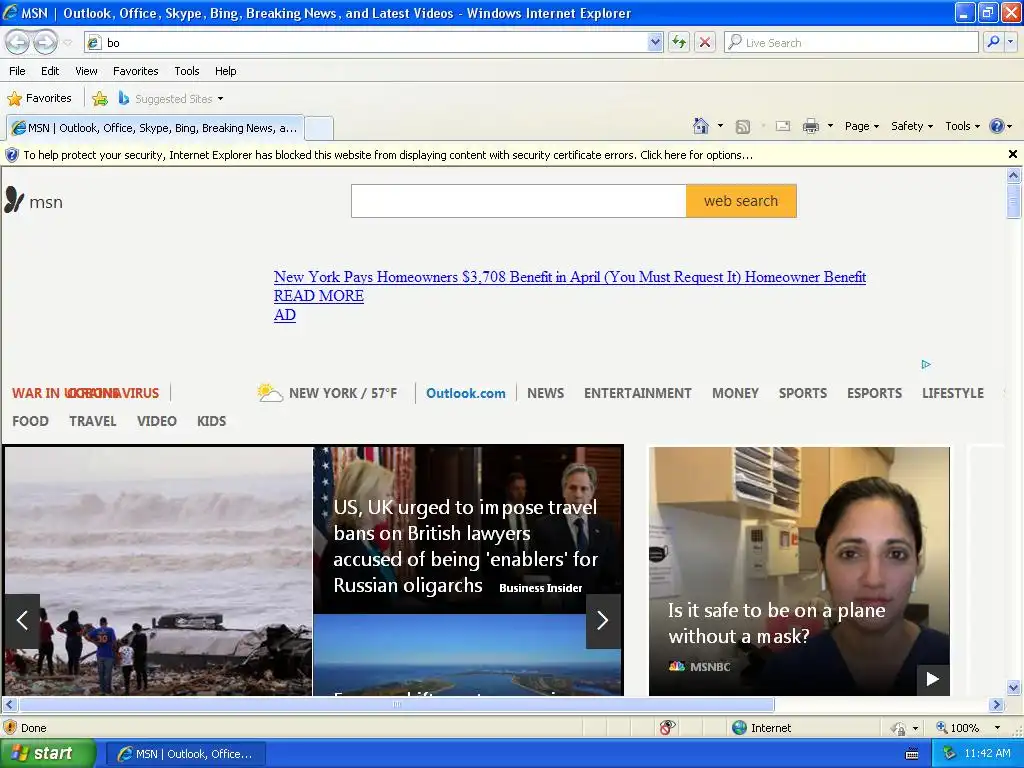Show next carousel story arrow
The width and height of the screenshot is (1024, 768).
click(603, 620)
